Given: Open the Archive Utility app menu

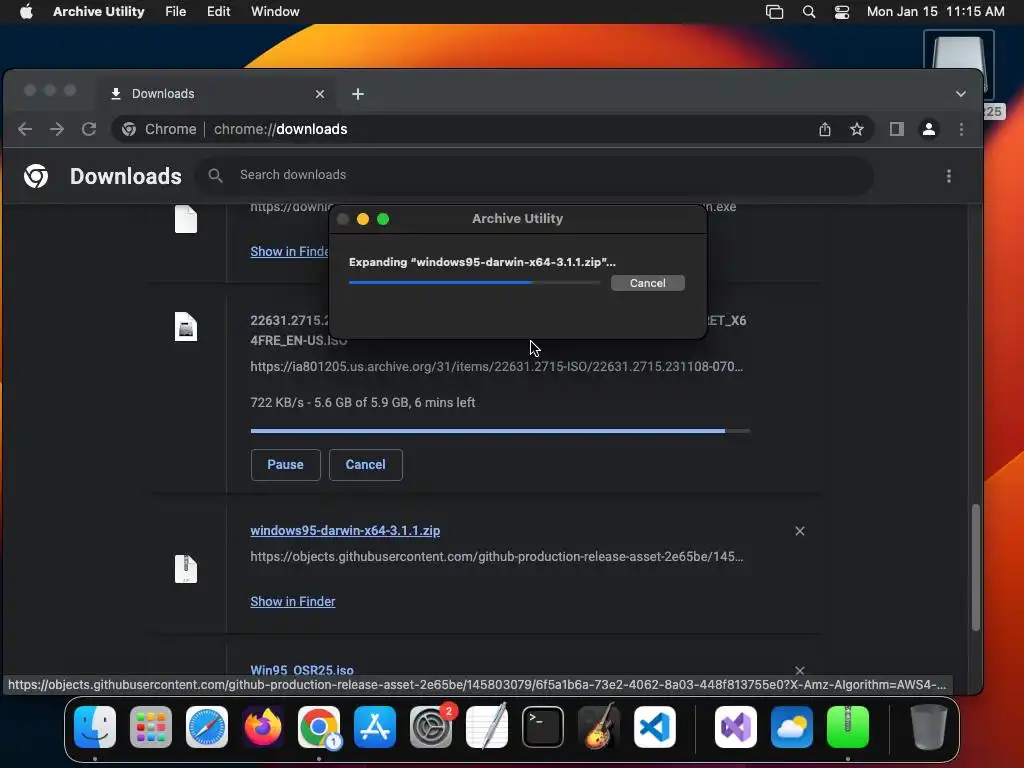Looking at the screenshot, I should (x=99, y=11).
